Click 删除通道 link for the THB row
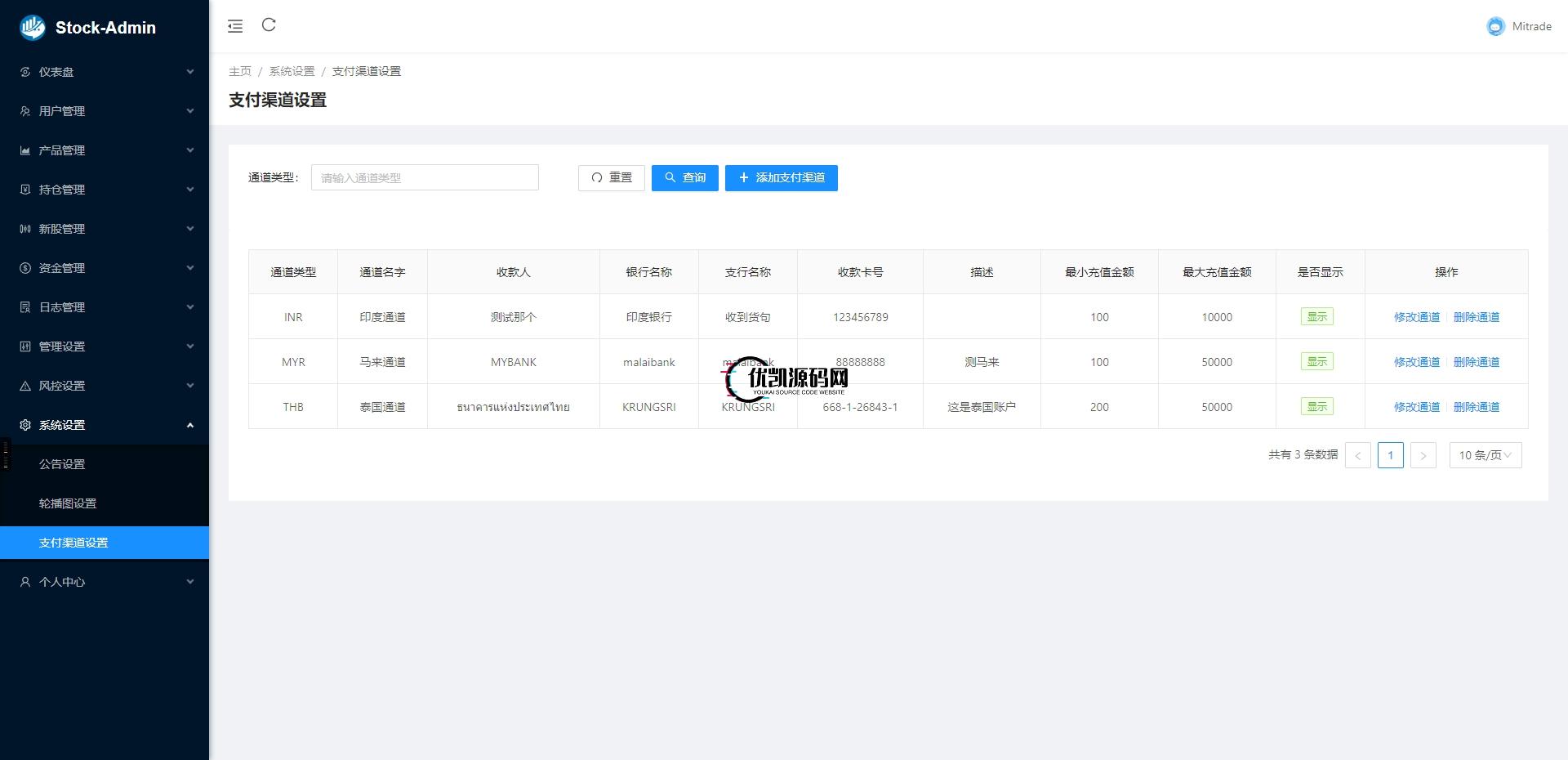The image size is (1568, 760). [1477, 406]
